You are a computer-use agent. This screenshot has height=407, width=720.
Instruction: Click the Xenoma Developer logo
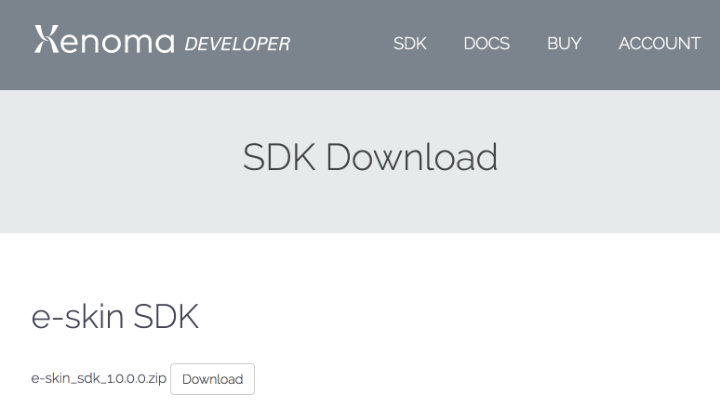tap(162, 40)
